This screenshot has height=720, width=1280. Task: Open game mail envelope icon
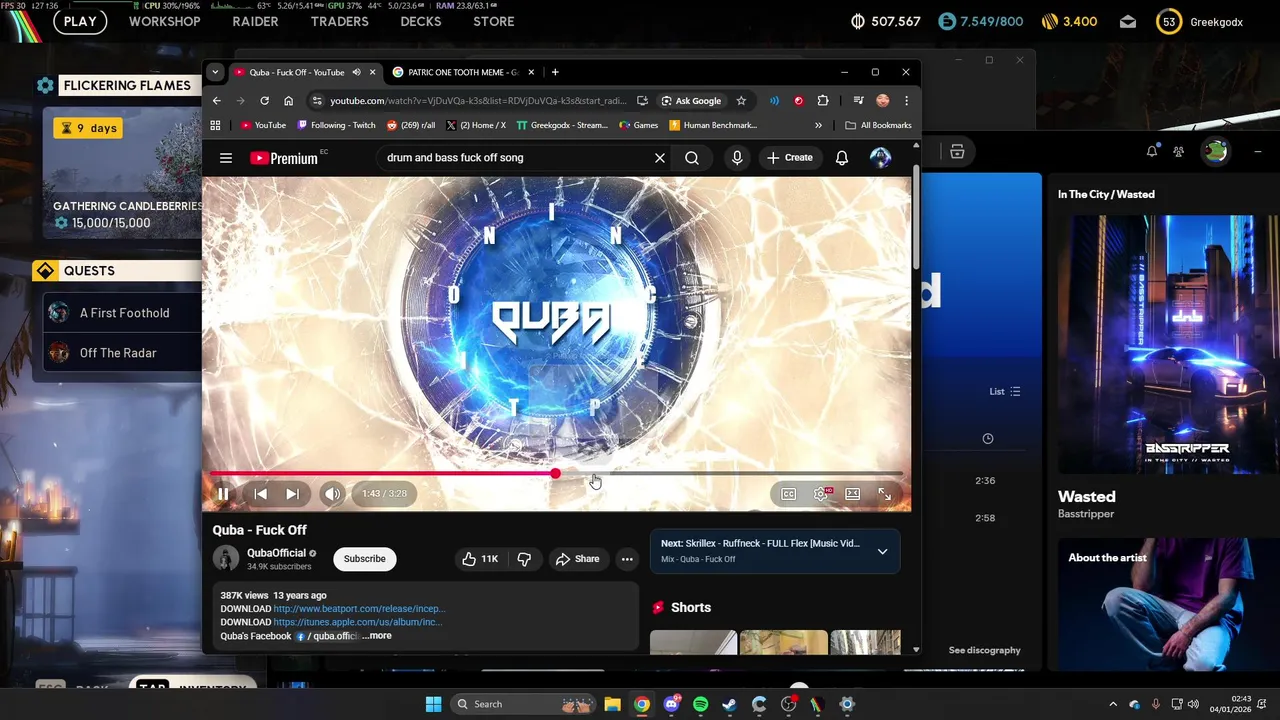[x=1128, y=22]
